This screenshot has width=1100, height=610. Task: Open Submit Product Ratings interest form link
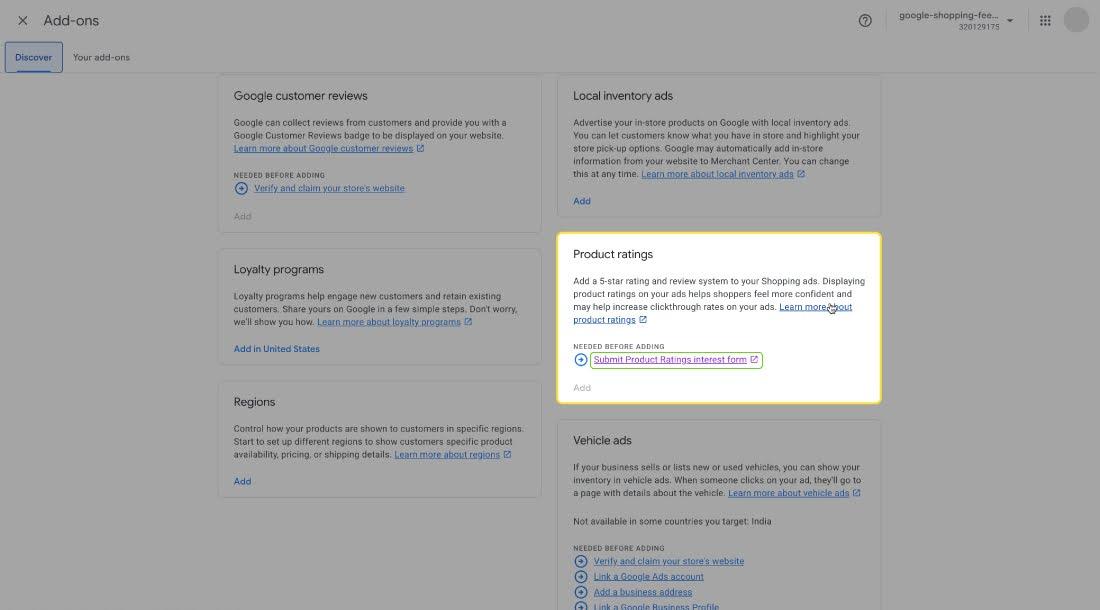(x=670, y=360)
